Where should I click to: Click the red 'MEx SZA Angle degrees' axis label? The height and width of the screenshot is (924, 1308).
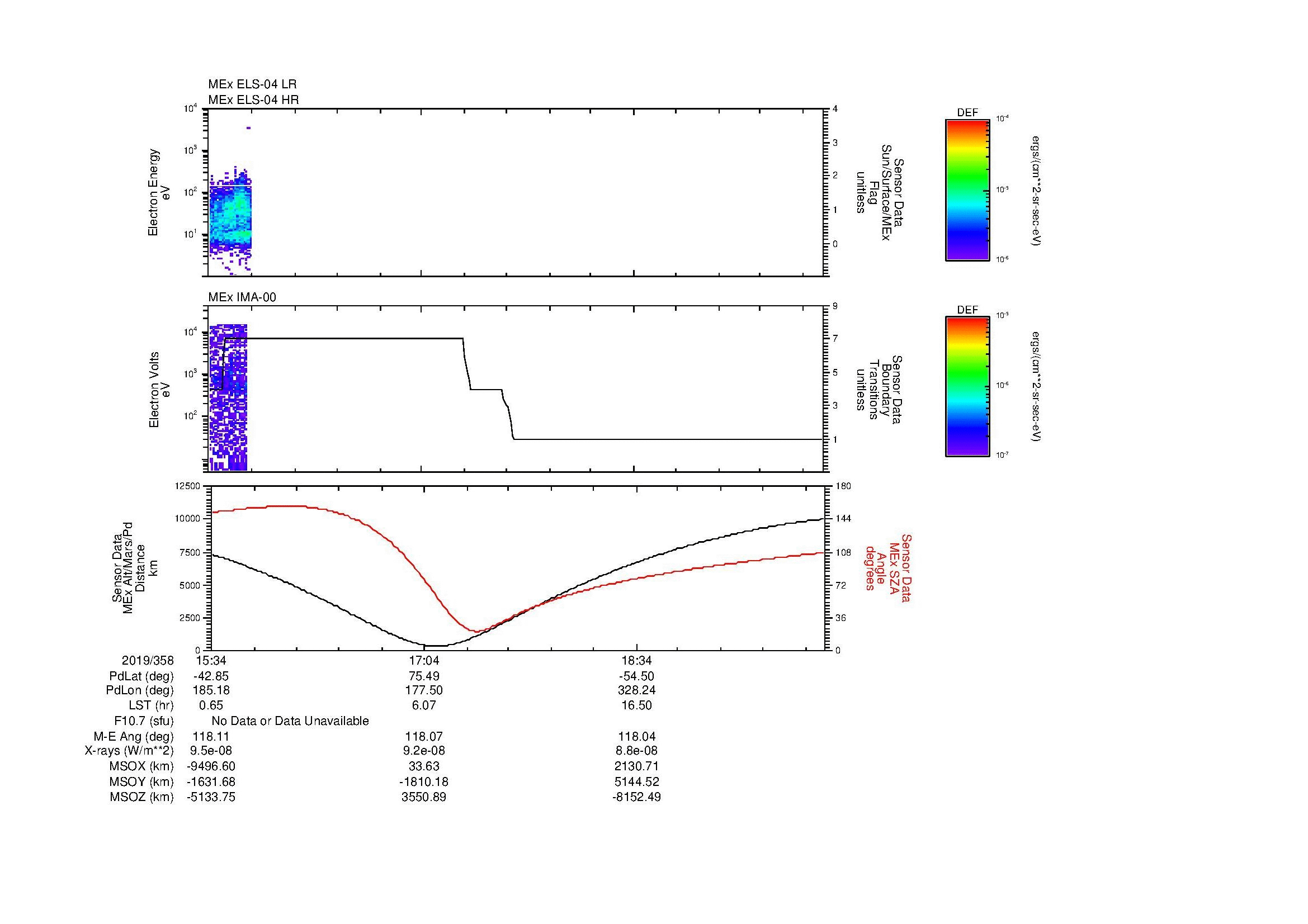(888, 567)
